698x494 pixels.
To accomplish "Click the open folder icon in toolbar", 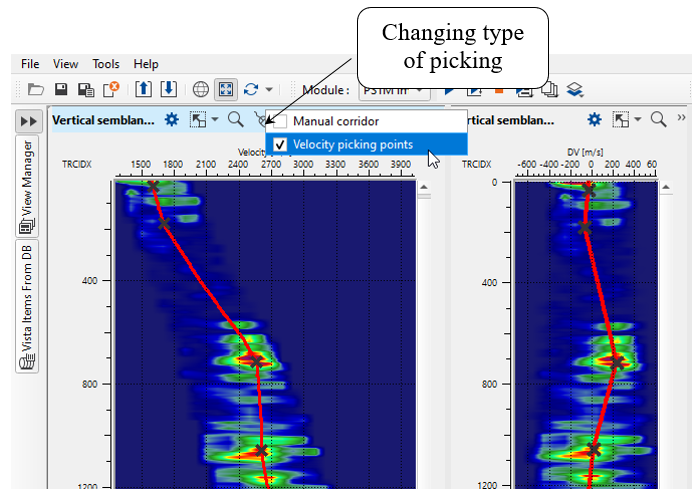I will pos(36,90).
